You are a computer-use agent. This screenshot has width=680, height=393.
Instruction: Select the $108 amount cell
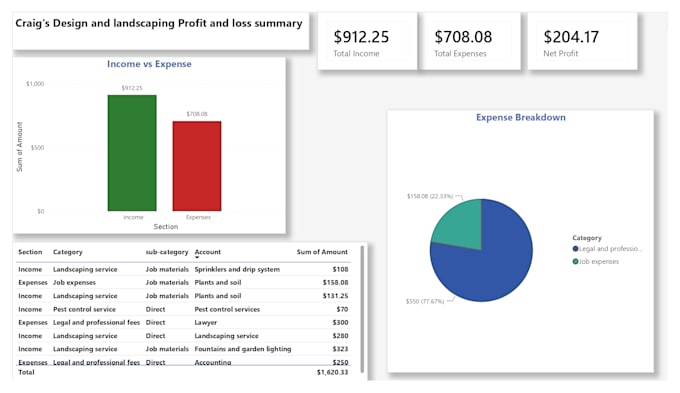(340, 269)
